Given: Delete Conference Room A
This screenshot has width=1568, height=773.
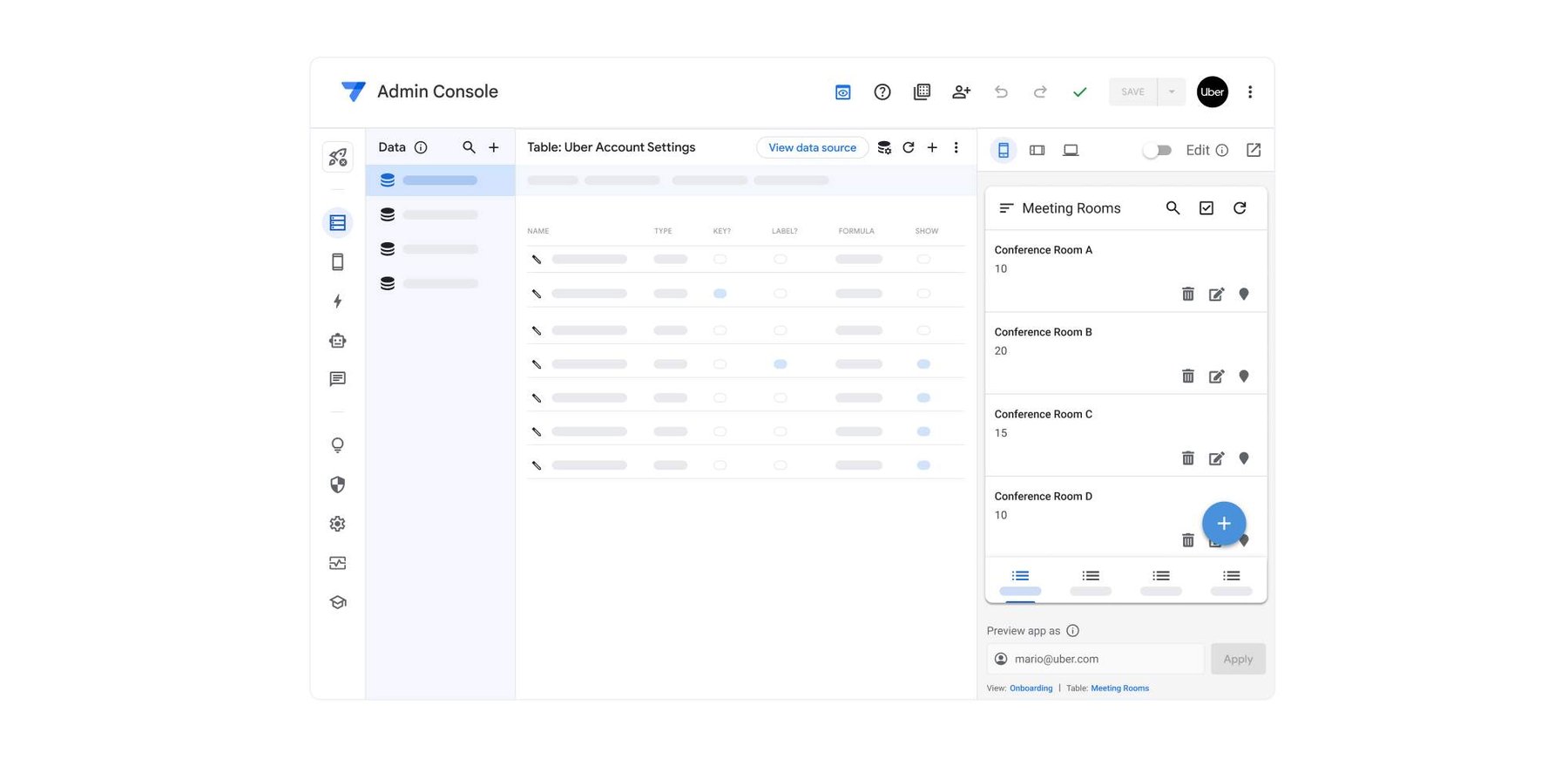Looking at the screenshot, I should (1188, 294).
